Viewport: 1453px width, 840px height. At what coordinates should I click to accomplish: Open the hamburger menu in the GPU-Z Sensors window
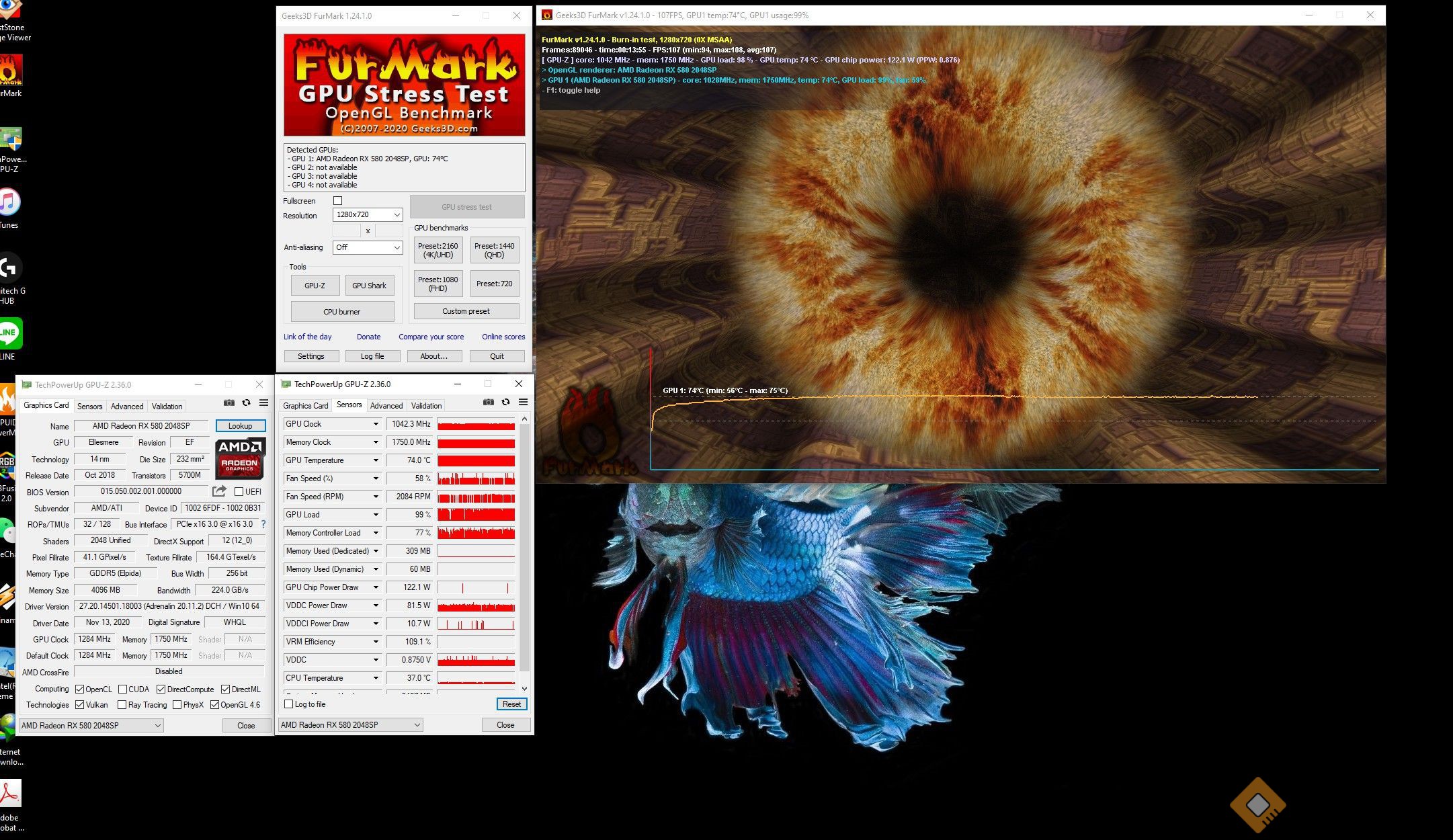tap(523, 403)
